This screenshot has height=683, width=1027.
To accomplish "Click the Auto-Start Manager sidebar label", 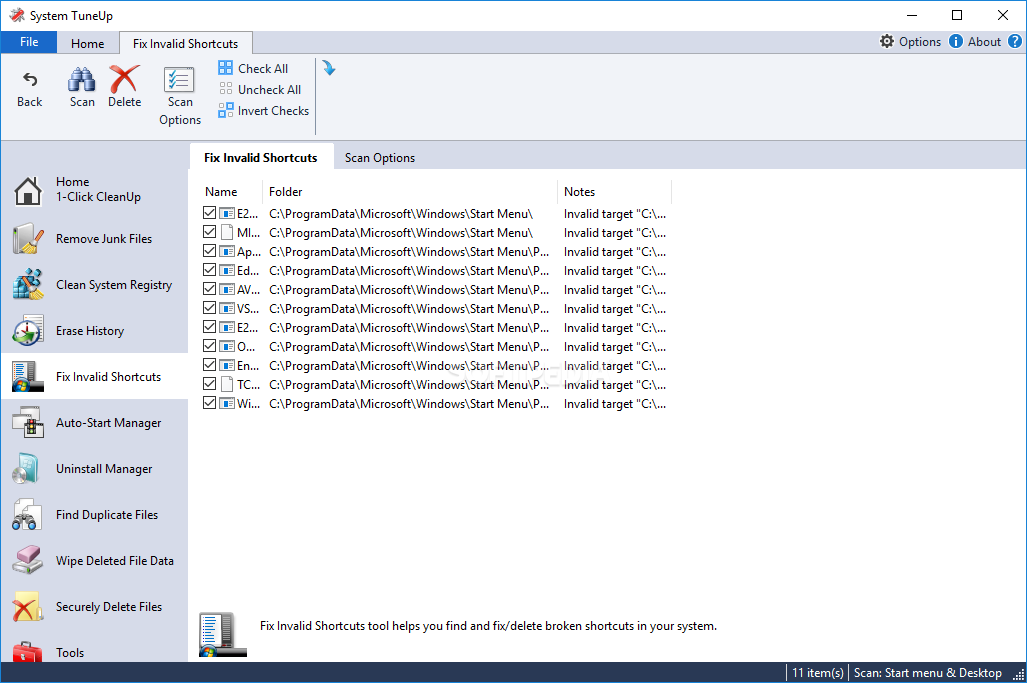I will click(x=109, y=423).
